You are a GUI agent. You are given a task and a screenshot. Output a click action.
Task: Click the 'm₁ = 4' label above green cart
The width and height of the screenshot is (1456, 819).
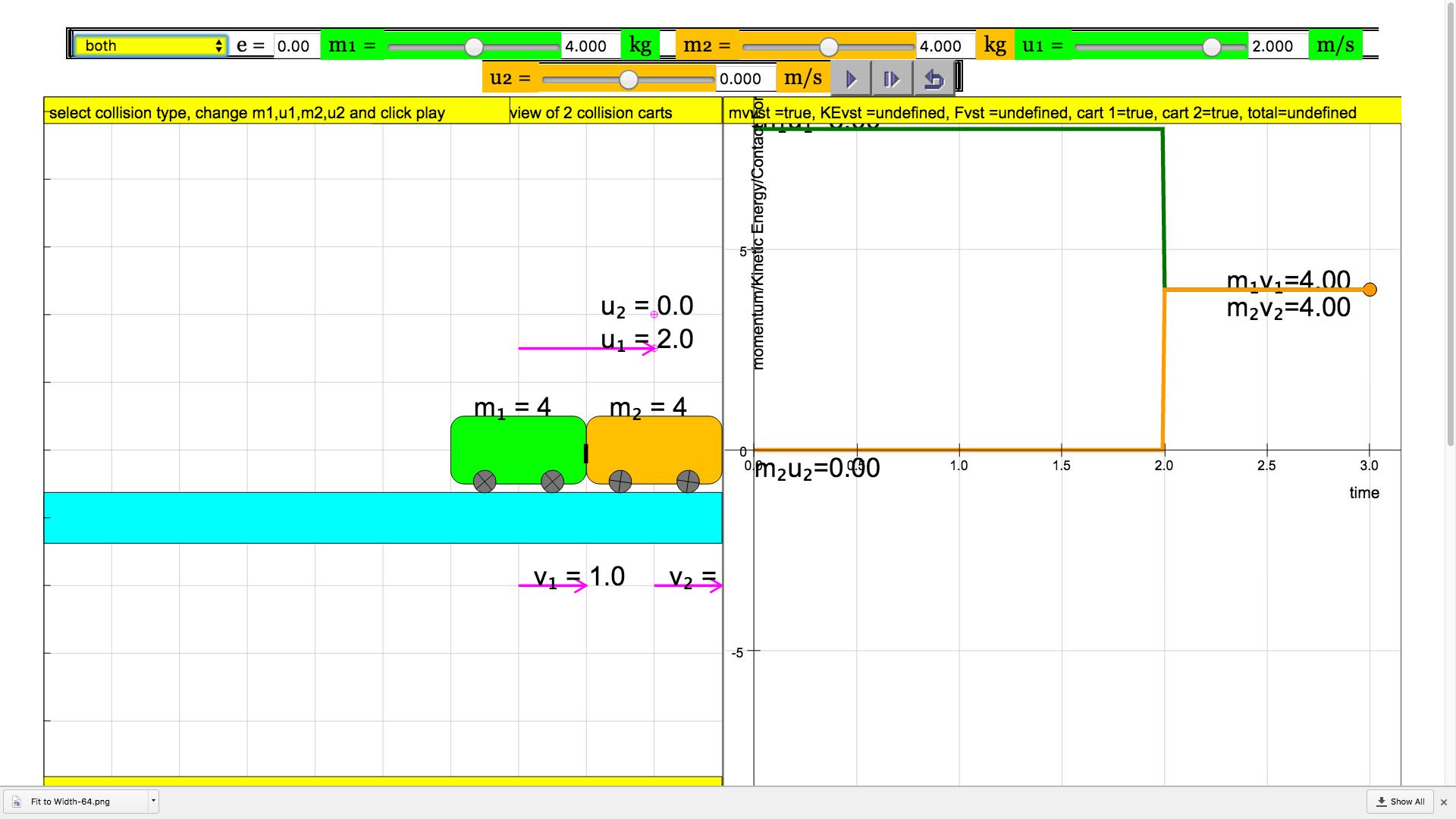pyautogui.click(x=512, y=408)
